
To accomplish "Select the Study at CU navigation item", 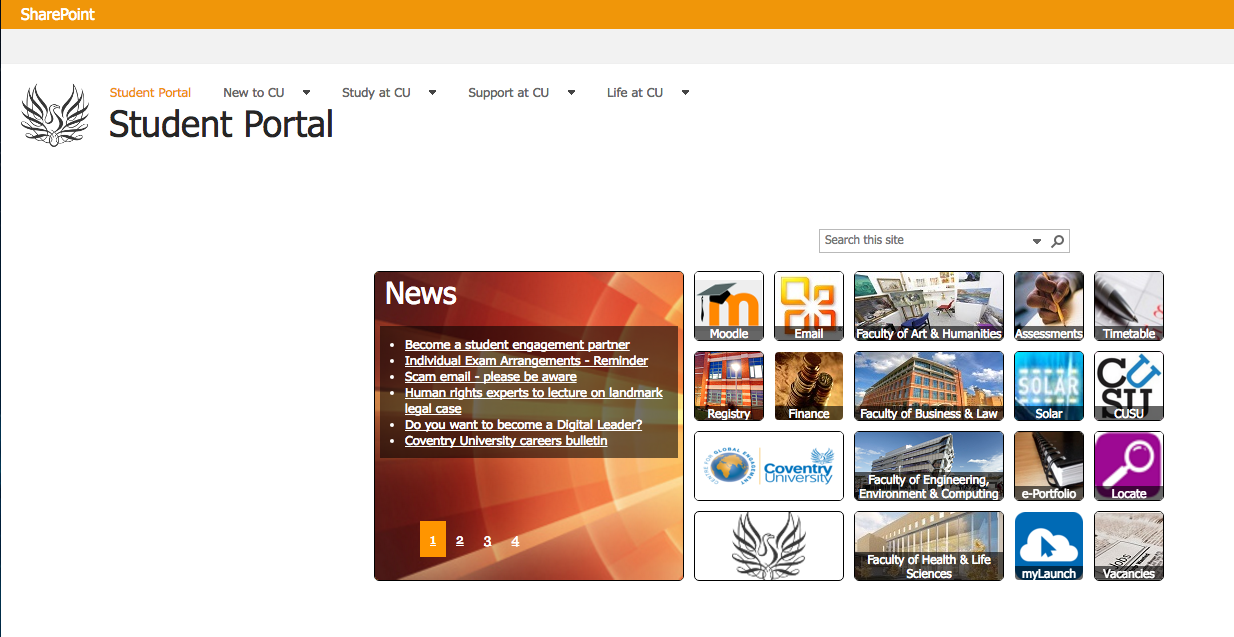I will tap(376, 93).
